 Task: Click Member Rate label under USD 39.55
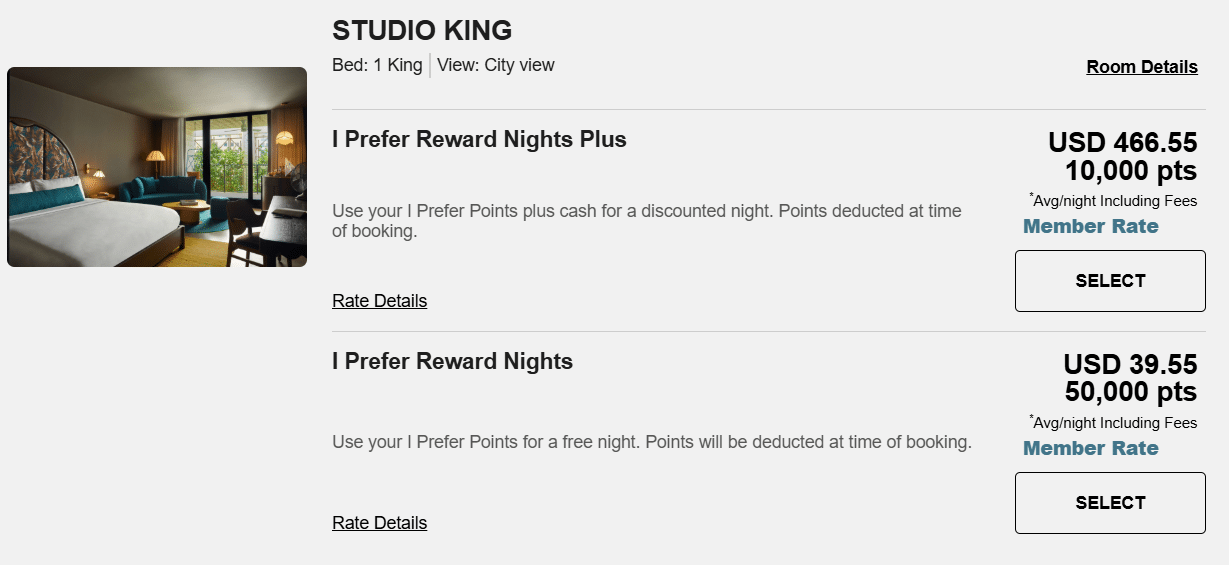click(1090, 448)
